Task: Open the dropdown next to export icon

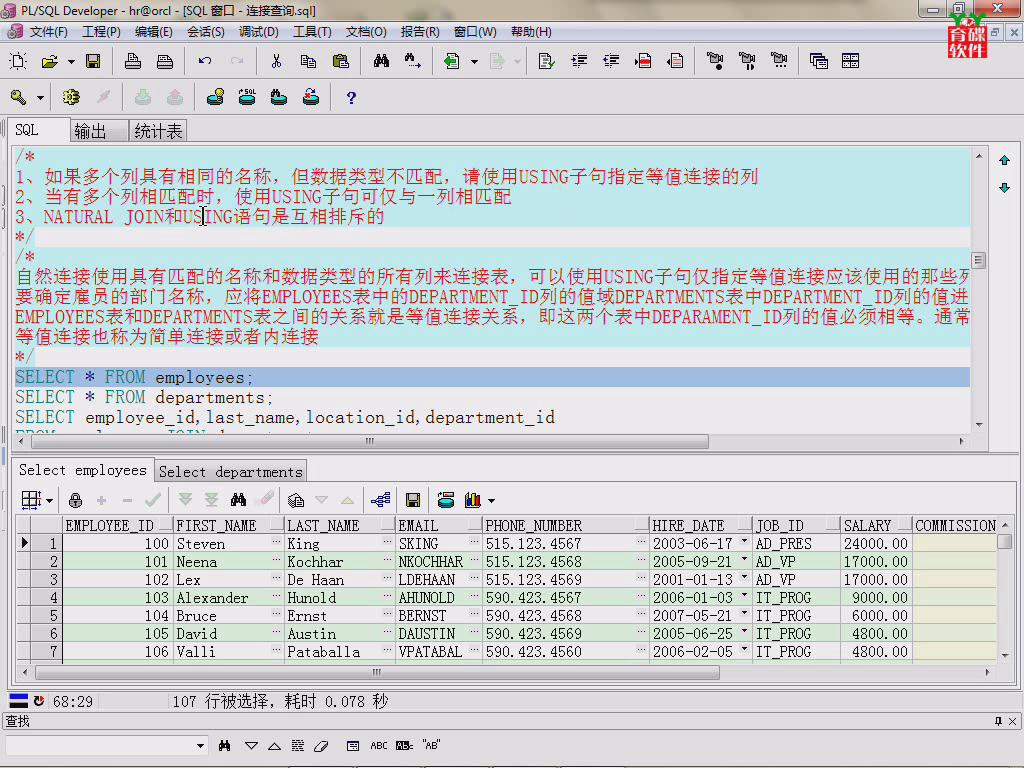Action: click(475, 62)
